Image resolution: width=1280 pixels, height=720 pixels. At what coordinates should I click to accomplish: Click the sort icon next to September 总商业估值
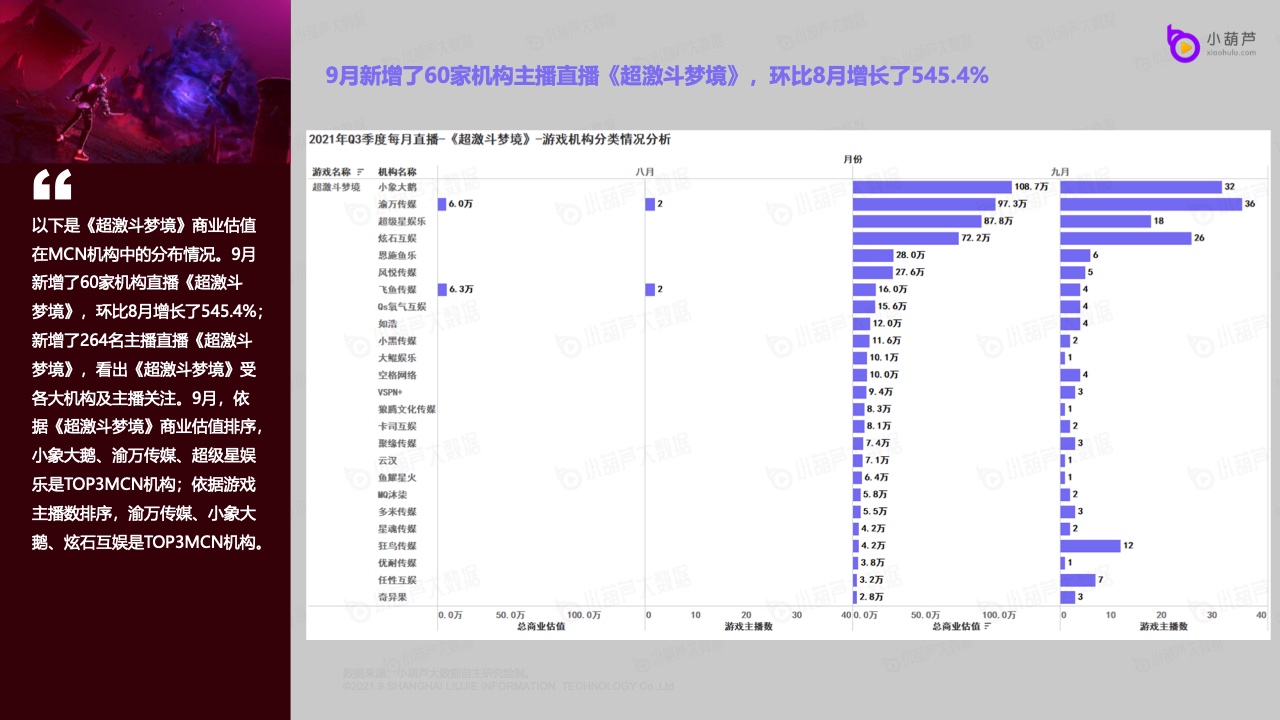click(x=987, y=626)
